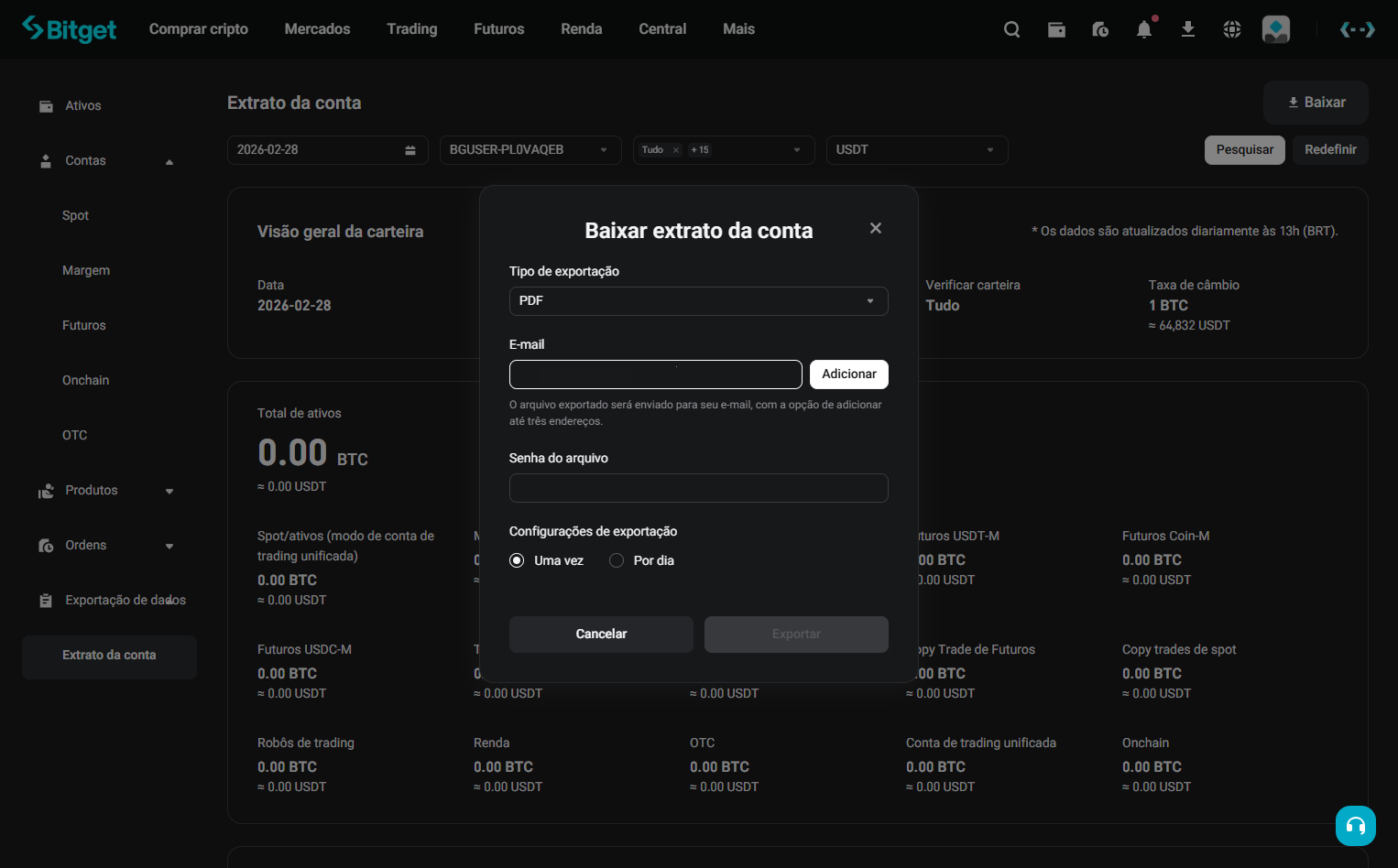Open the USDT currency dropdown
This screenshot has width=1398, height=868.
[x=917, y=150]
